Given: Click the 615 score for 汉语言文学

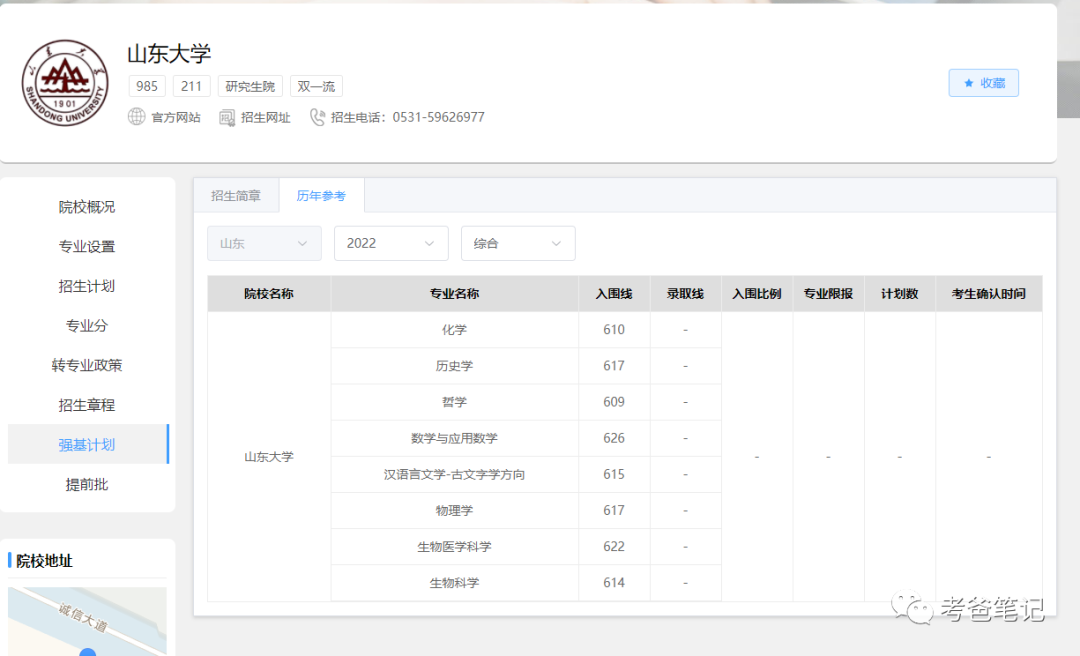Looking at the screenshot, I should tap(614, 475).
